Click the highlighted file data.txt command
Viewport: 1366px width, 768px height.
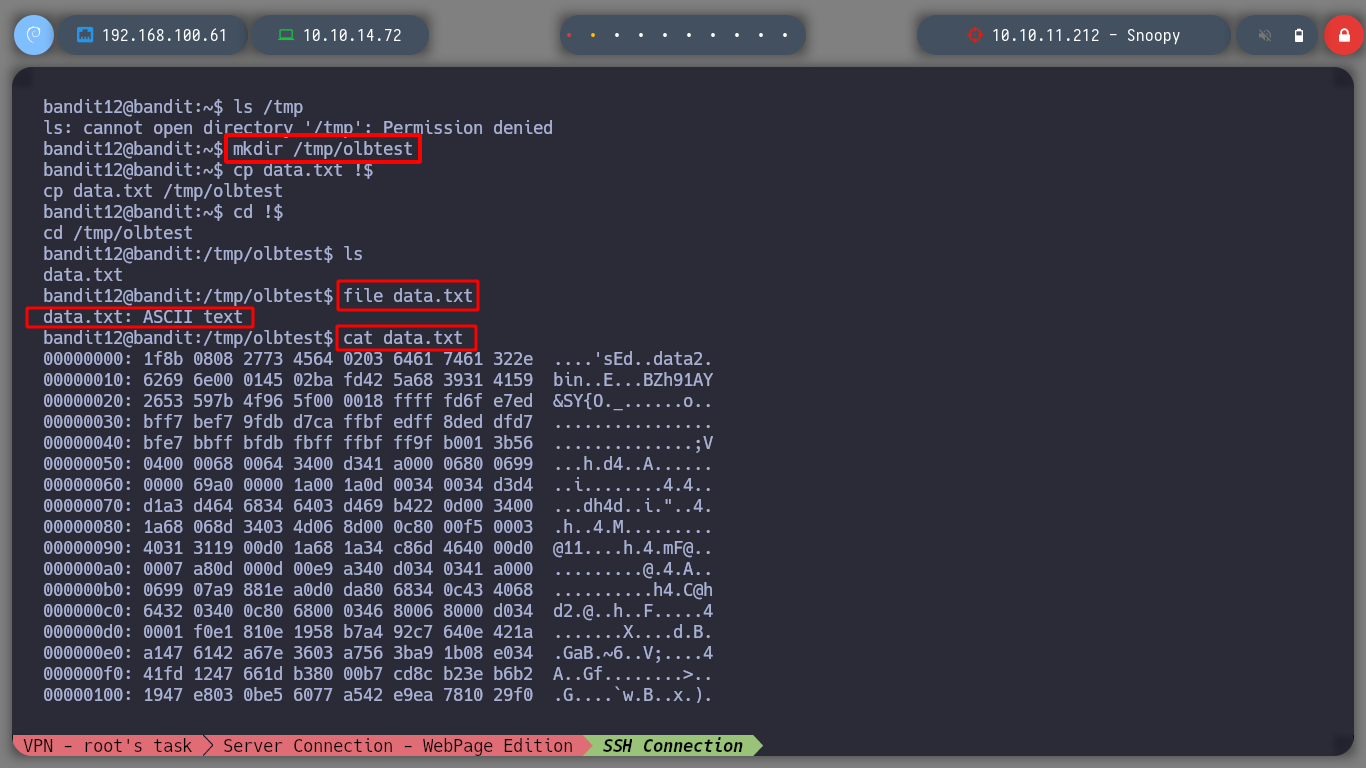[408, 296]
